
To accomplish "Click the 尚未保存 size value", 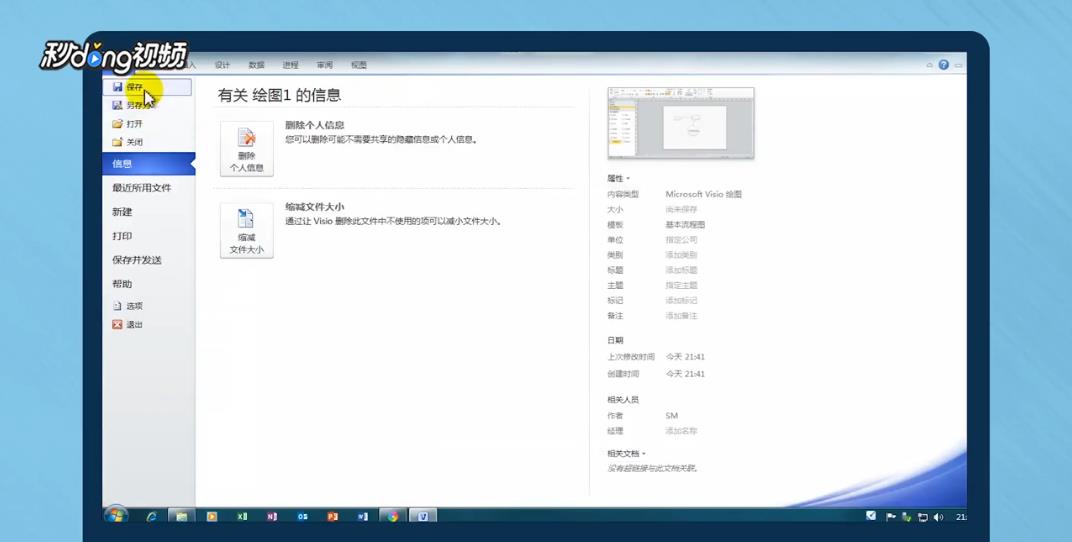I will click(682, 209).
